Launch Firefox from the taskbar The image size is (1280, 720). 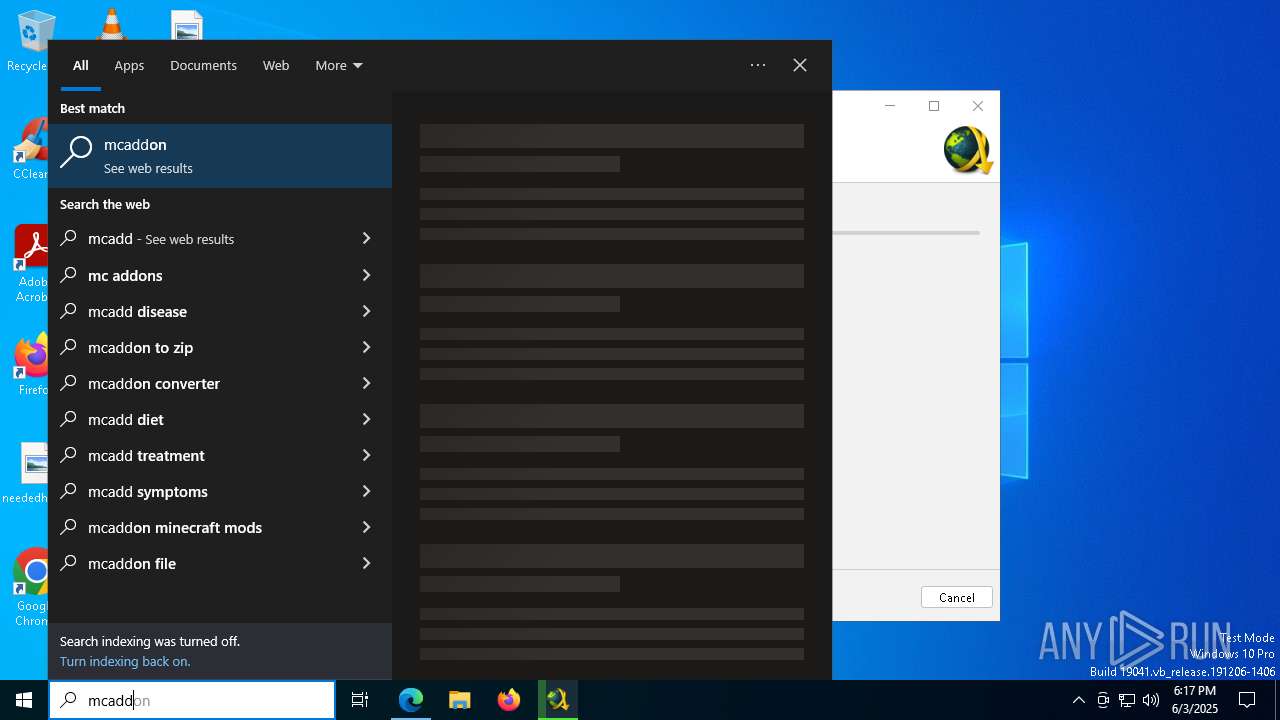(509, 700)
